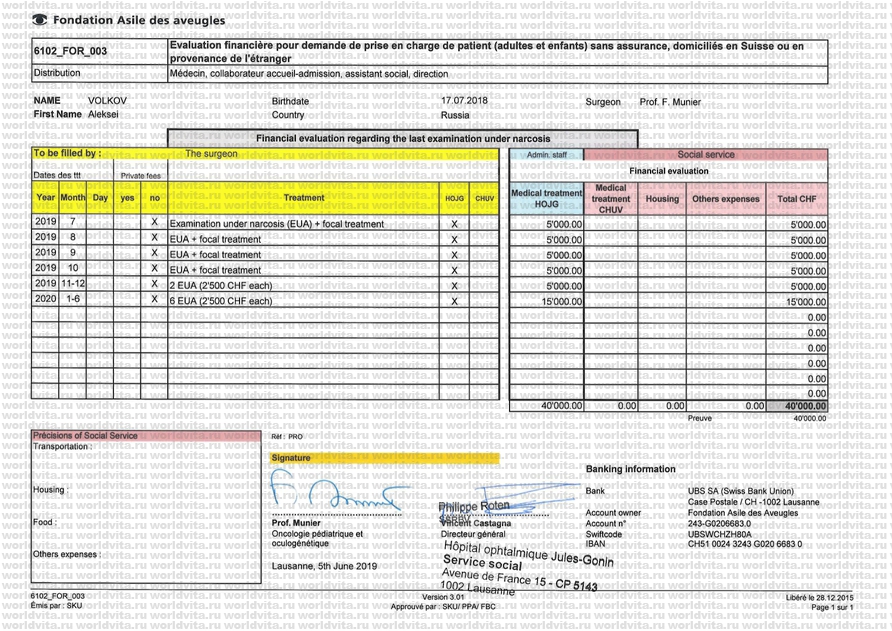Click the 'Medical treatment CHUV' column header
This screenshot has height=631, width=892.
pos(610,199)
